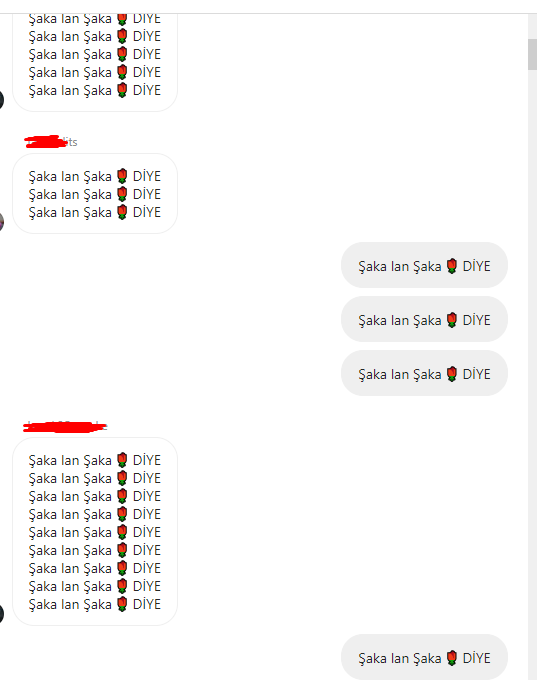This screenshot has height=680, width=537.
Task: Click the dark avatar beside the nine-line message
Action: point(1,614)
